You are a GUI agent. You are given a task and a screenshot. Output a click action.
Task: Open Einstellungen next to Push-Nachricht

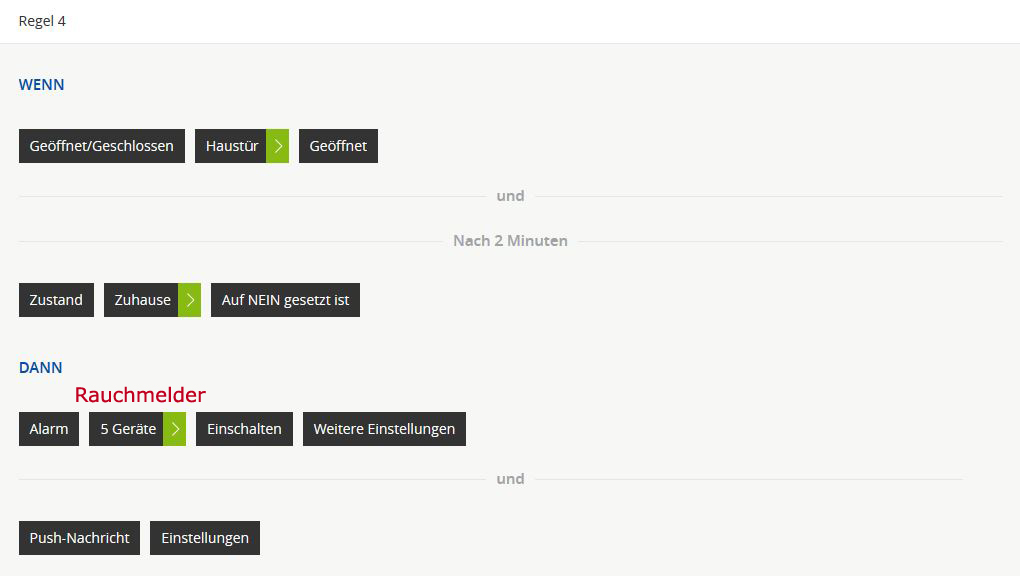tap(205, 538)
